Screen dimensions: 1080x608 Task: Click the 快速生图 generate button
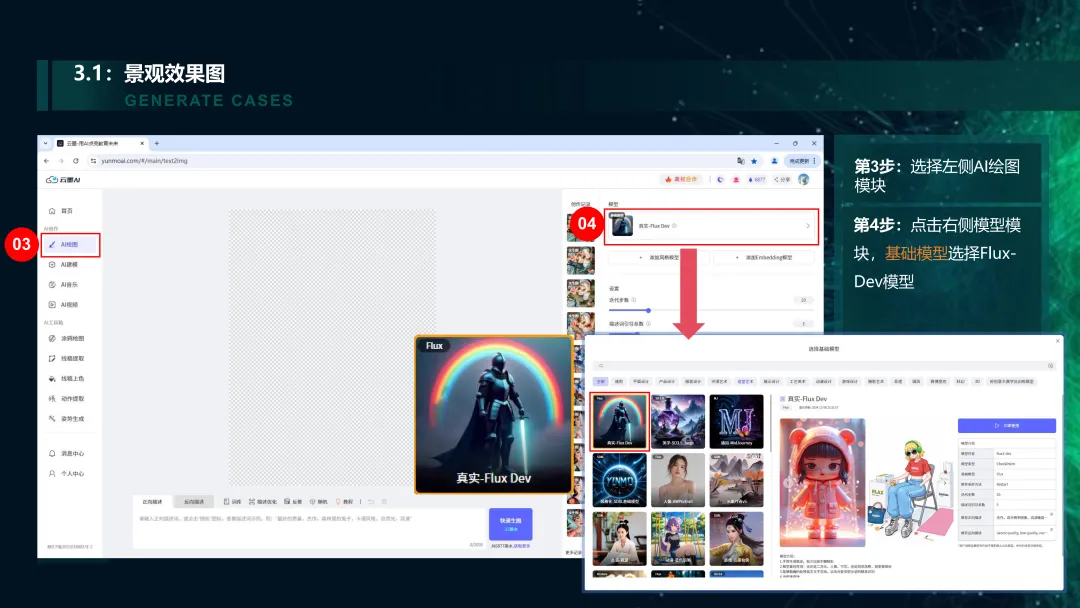pyautogui.click(x=510, y=524)
